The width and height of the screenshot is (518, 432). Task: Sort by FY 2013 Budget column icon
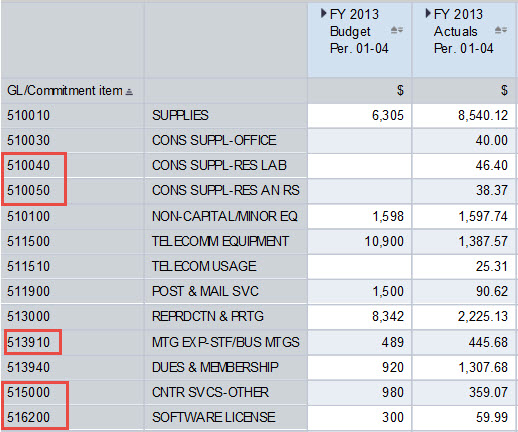tap(397, 30)
